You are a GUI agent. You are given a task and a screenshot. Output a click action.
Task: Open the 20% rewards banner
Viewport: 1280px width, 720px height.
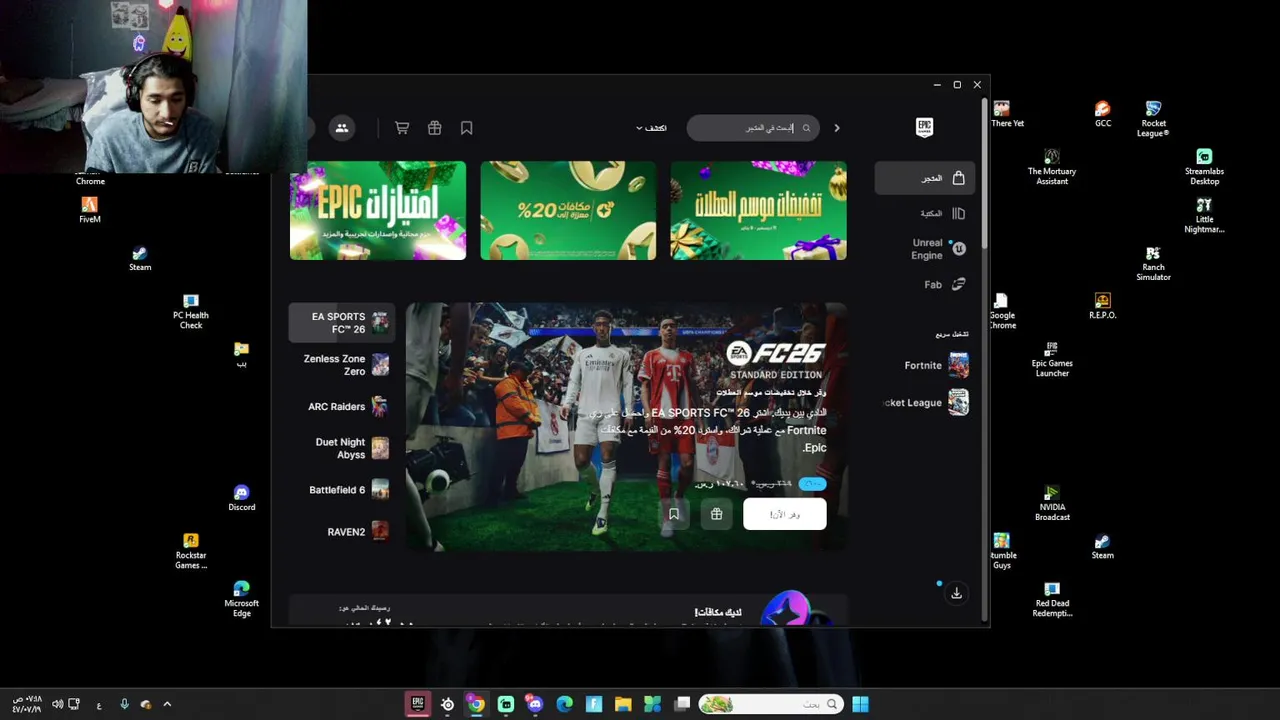click(568, 210)
